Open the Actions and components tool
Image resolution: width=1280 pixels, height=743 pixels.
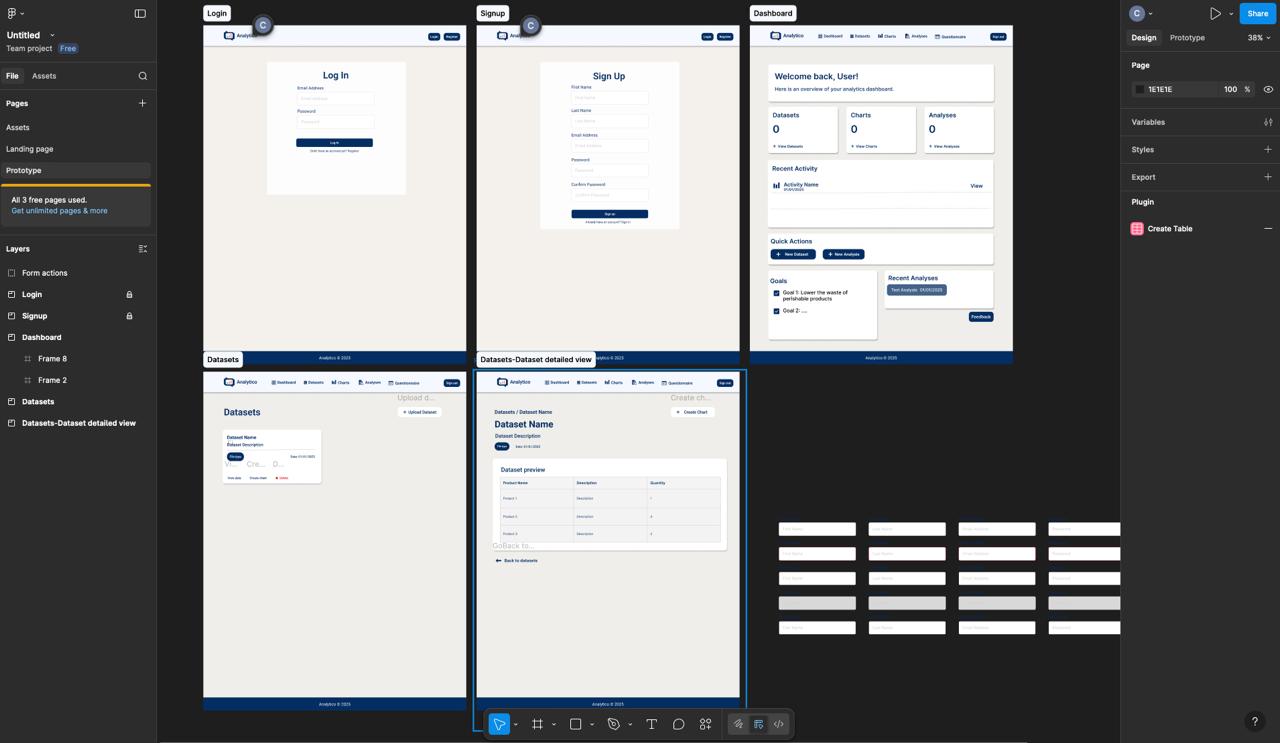coord(705,724)
